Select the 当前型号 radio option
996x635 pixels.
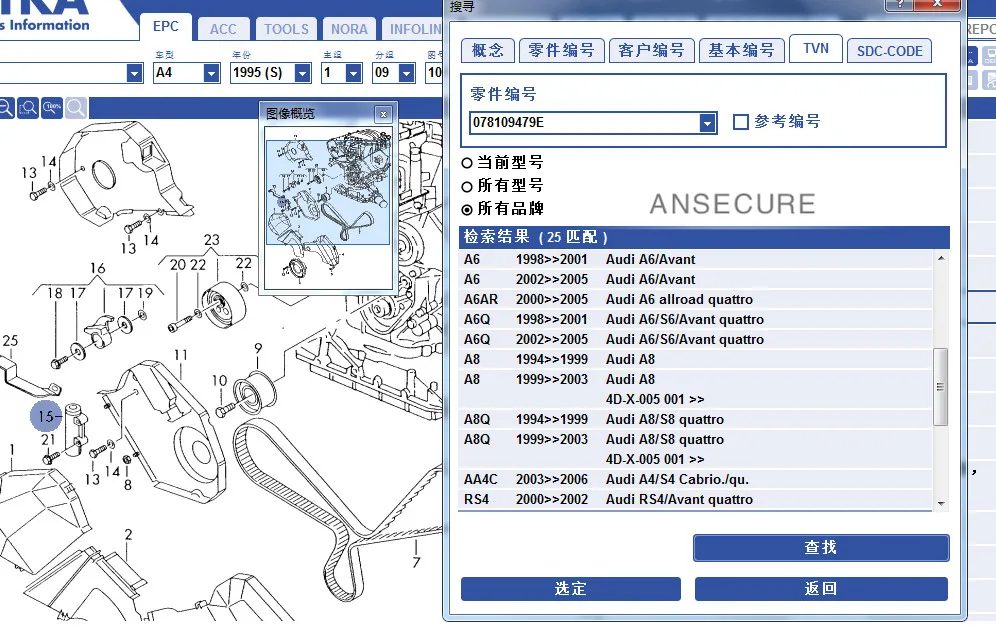(467, 163)
